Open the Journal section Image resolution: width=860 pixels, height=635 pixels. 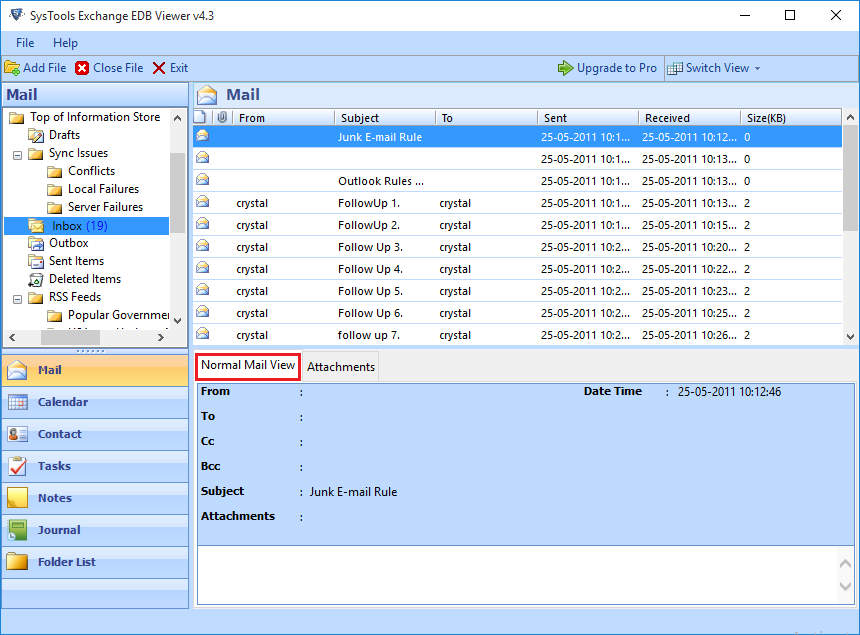coord(95,530)
